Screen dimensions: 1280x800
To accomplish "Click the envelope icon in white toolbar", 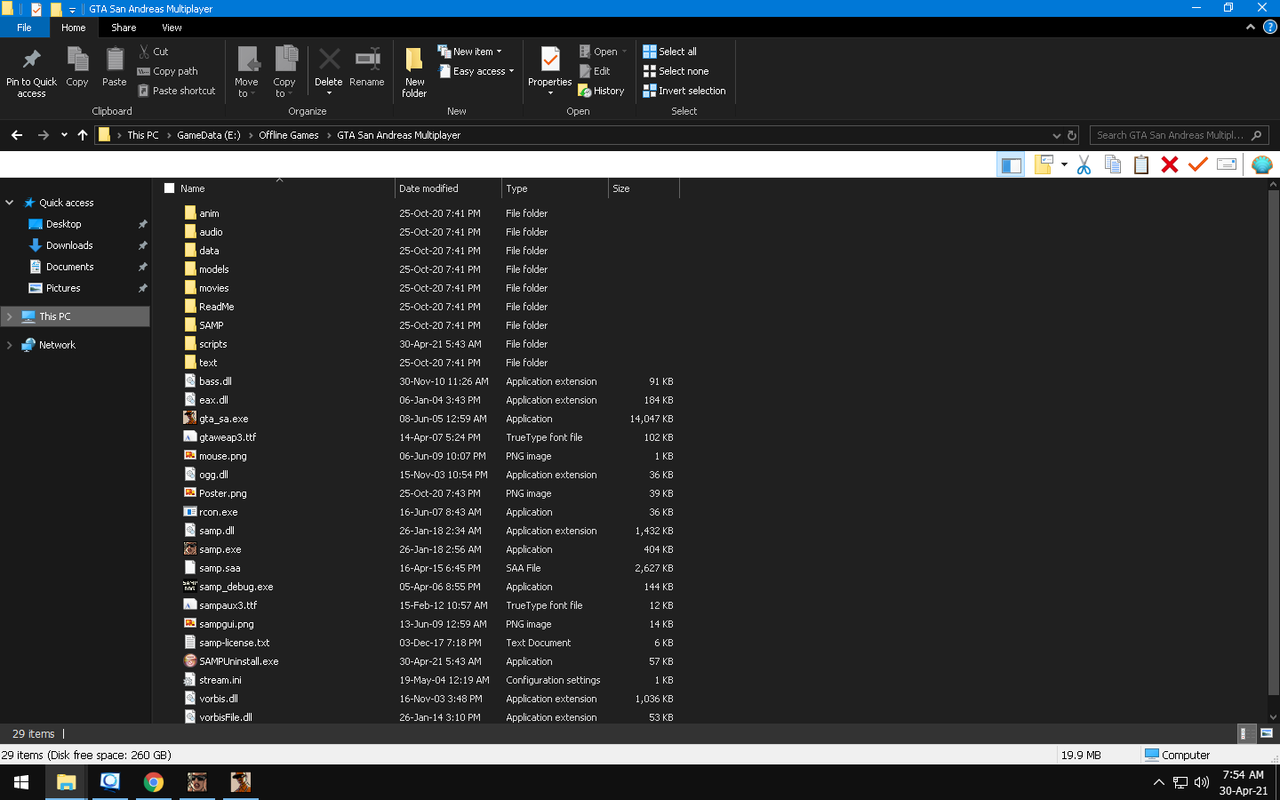I will pyautogui.click(x=1227, y=165).
